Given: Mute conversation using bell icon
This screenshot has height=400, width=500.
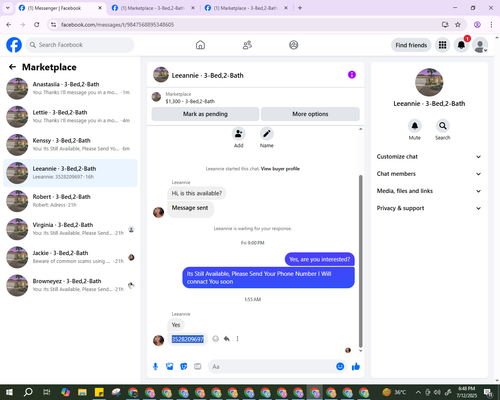Looking at the screenshot, I should [415, 126].
